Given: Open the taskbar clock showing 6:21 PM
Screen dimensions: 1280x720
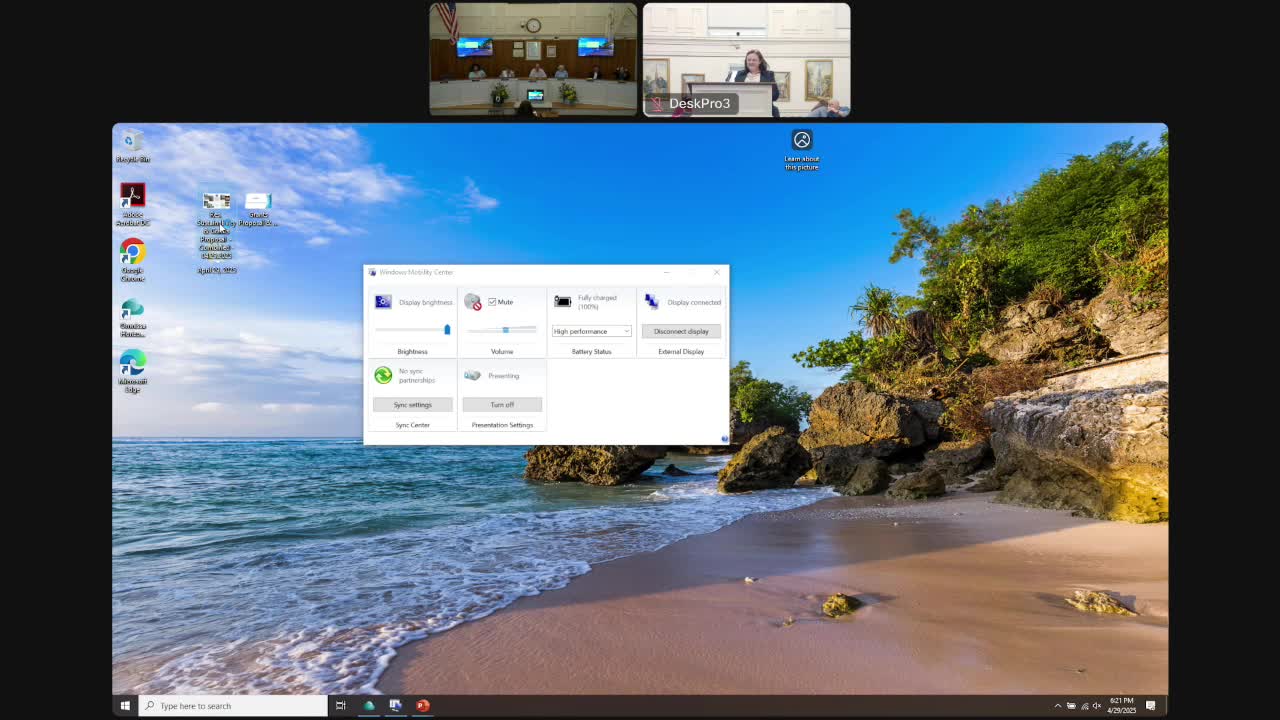Looking at the screenshot, I should click(1121, 706).
